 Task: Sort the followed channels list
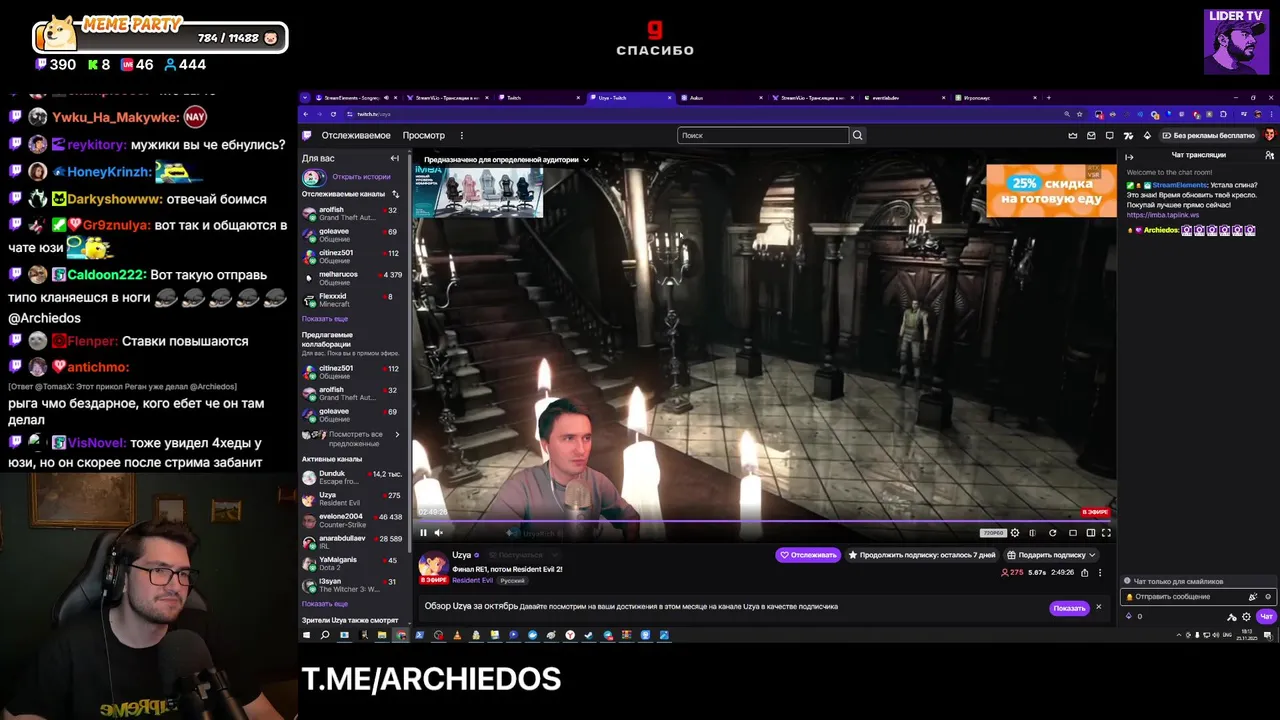click(x=395, y=194)
